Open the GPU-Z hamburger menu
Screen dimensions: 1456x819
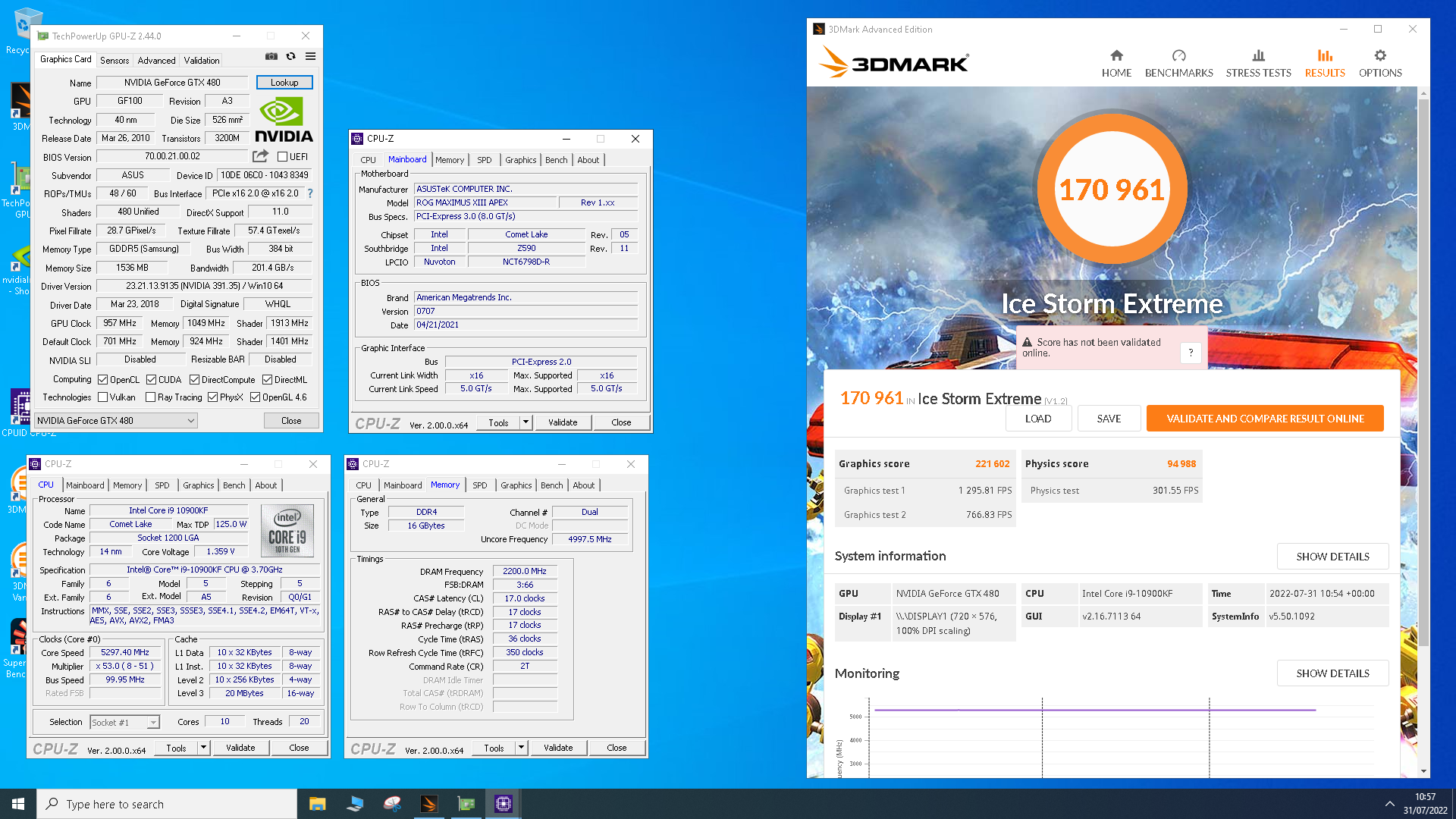(310, 56)
